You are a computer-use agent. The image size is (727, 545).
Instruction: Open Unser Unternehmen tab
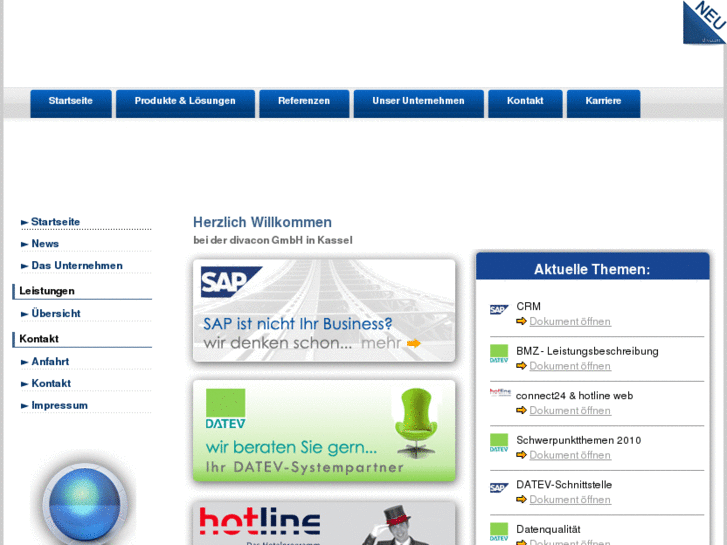pos(419,103)
